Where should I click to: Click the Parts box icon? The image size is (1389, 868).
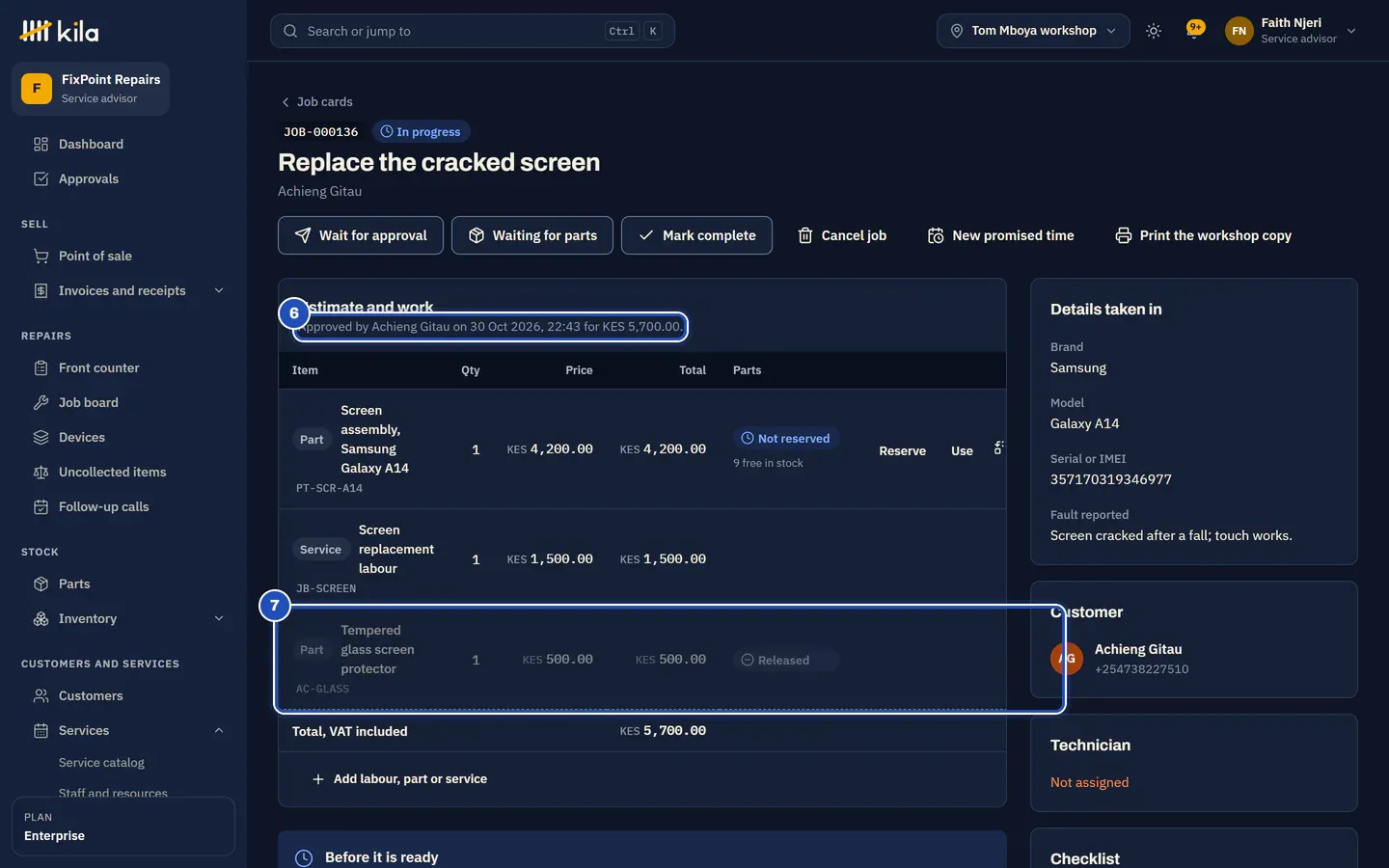[x=41, y=583]
